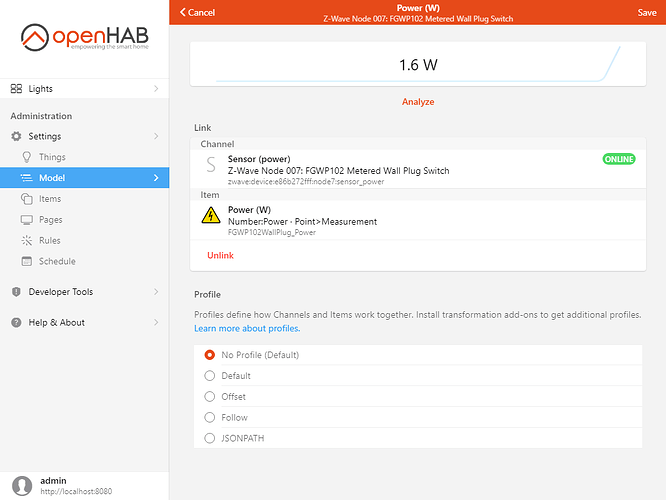Expand the Help & About chevron
The width and height of the screenshot is (666, 500).
(x=156, y=323)
